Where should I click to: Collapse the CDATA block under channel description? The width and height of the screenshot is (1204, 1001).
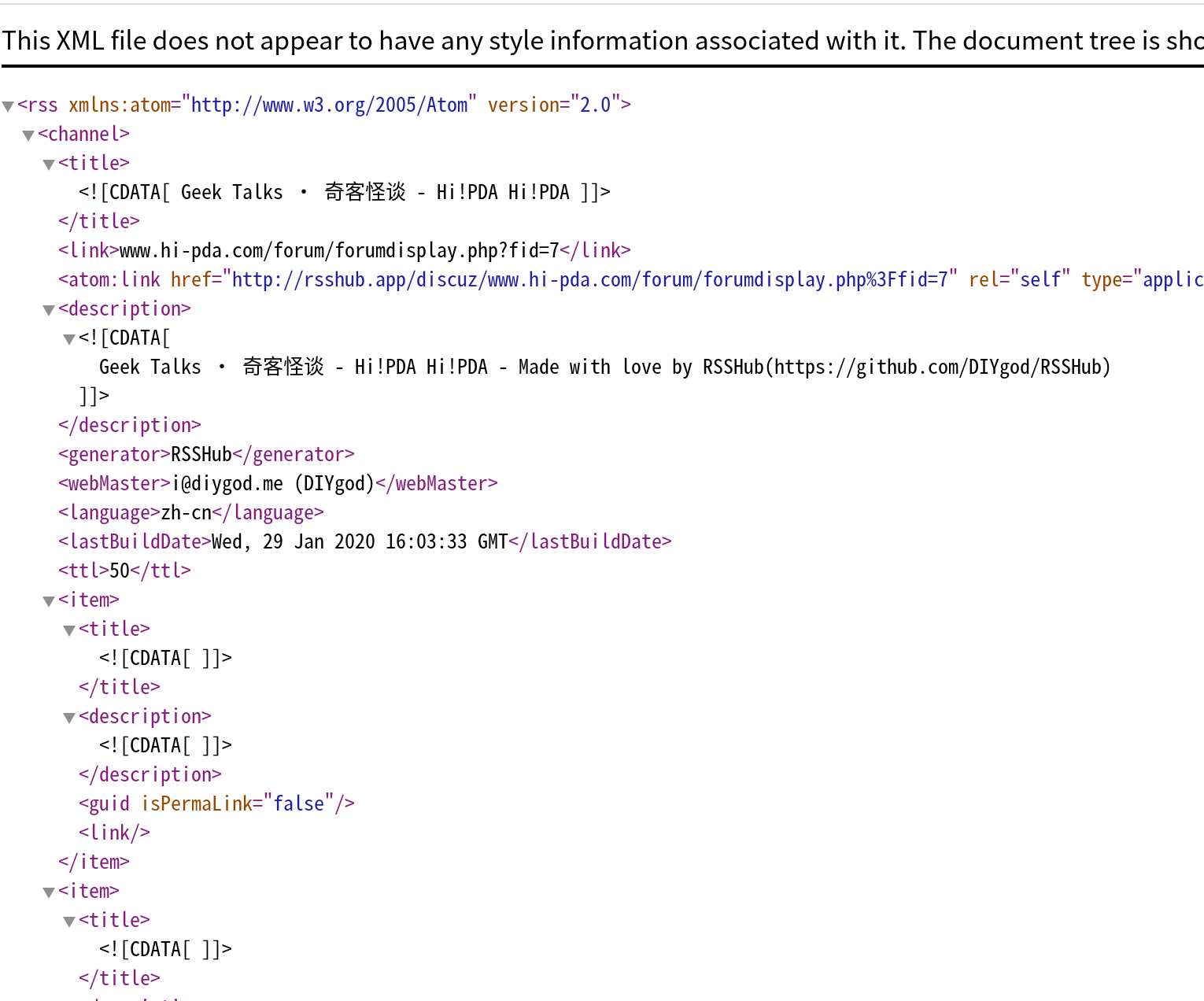pyautogui.click(x=69, y=339)
